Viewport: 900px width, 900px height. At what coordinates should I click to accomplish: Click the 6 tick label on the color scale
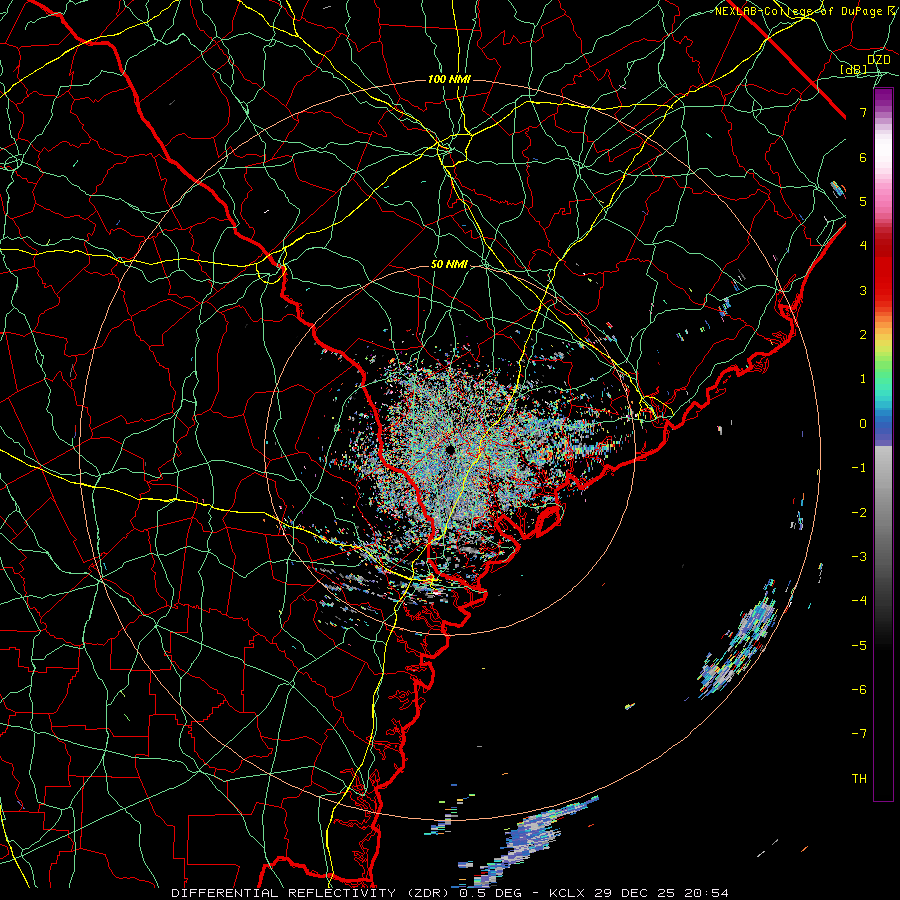863,157
